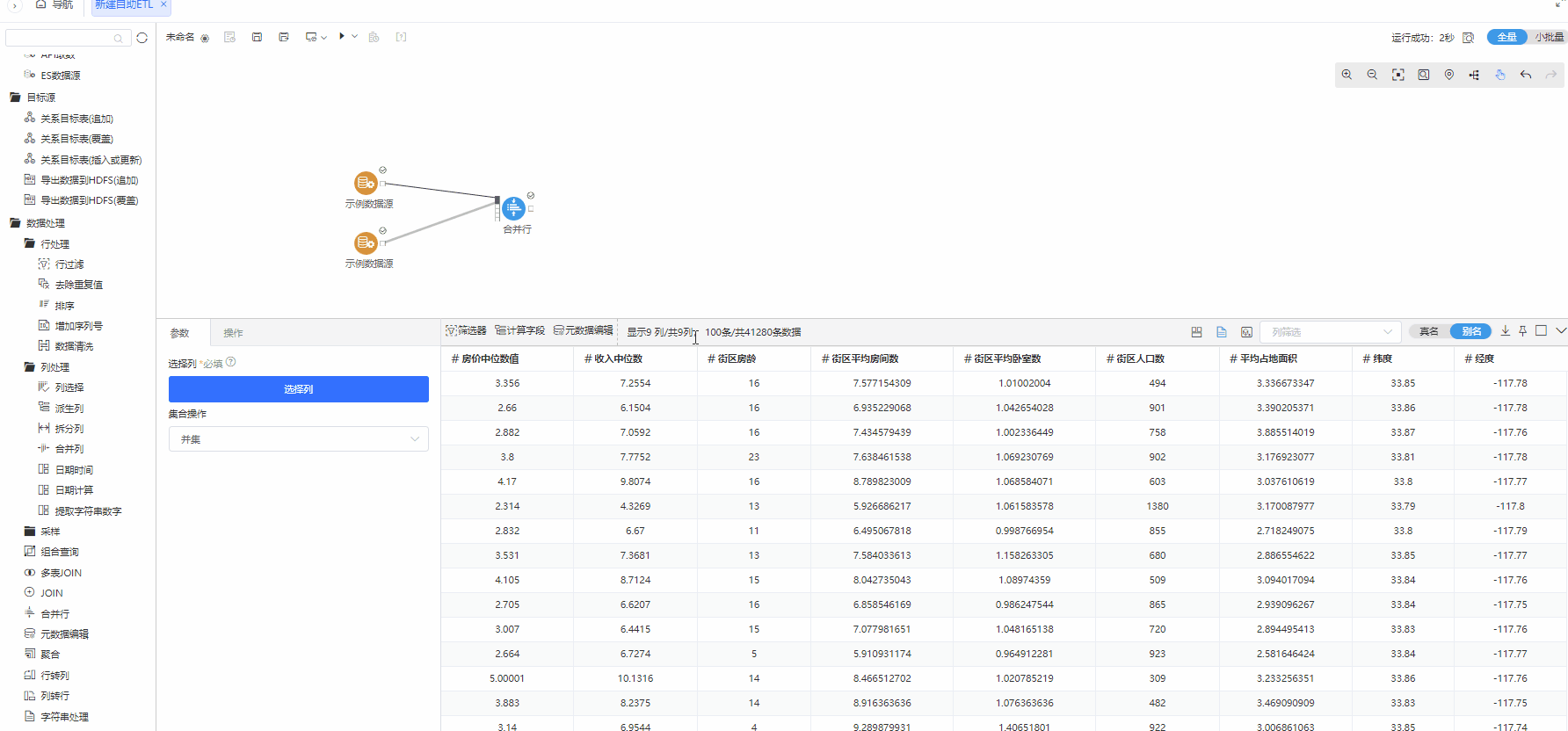Close the 新建自助ETL tab
Image resolution: width=1568 pixels, height=731 pixels.
(x=163, y=4)
